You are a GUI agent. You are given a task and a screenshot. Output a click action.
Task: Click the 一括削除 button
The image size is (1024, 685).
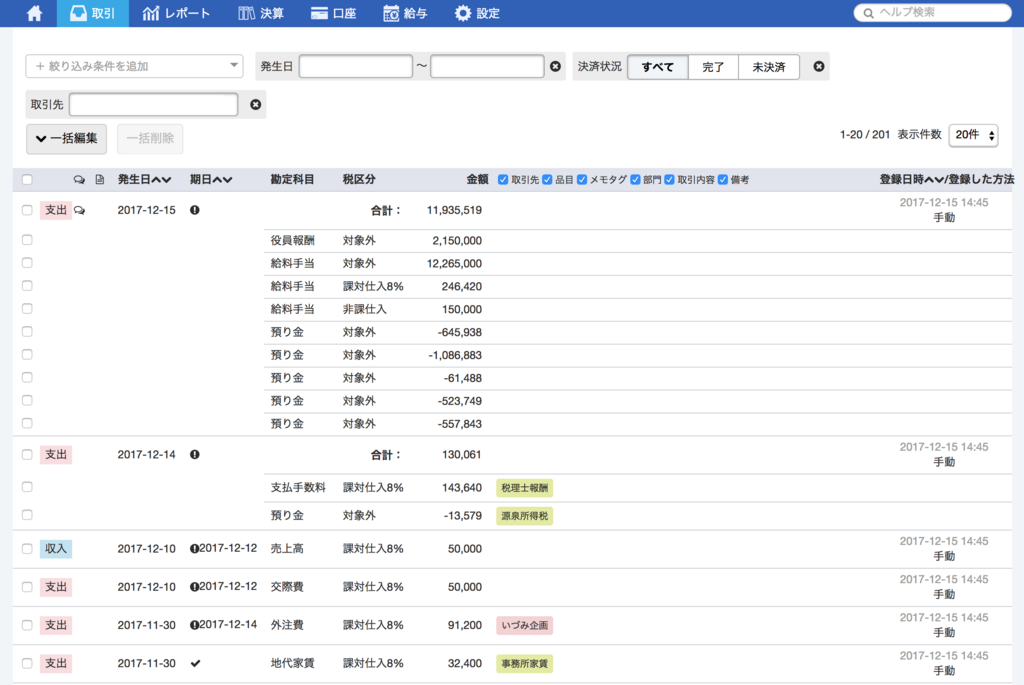point(150,138)
